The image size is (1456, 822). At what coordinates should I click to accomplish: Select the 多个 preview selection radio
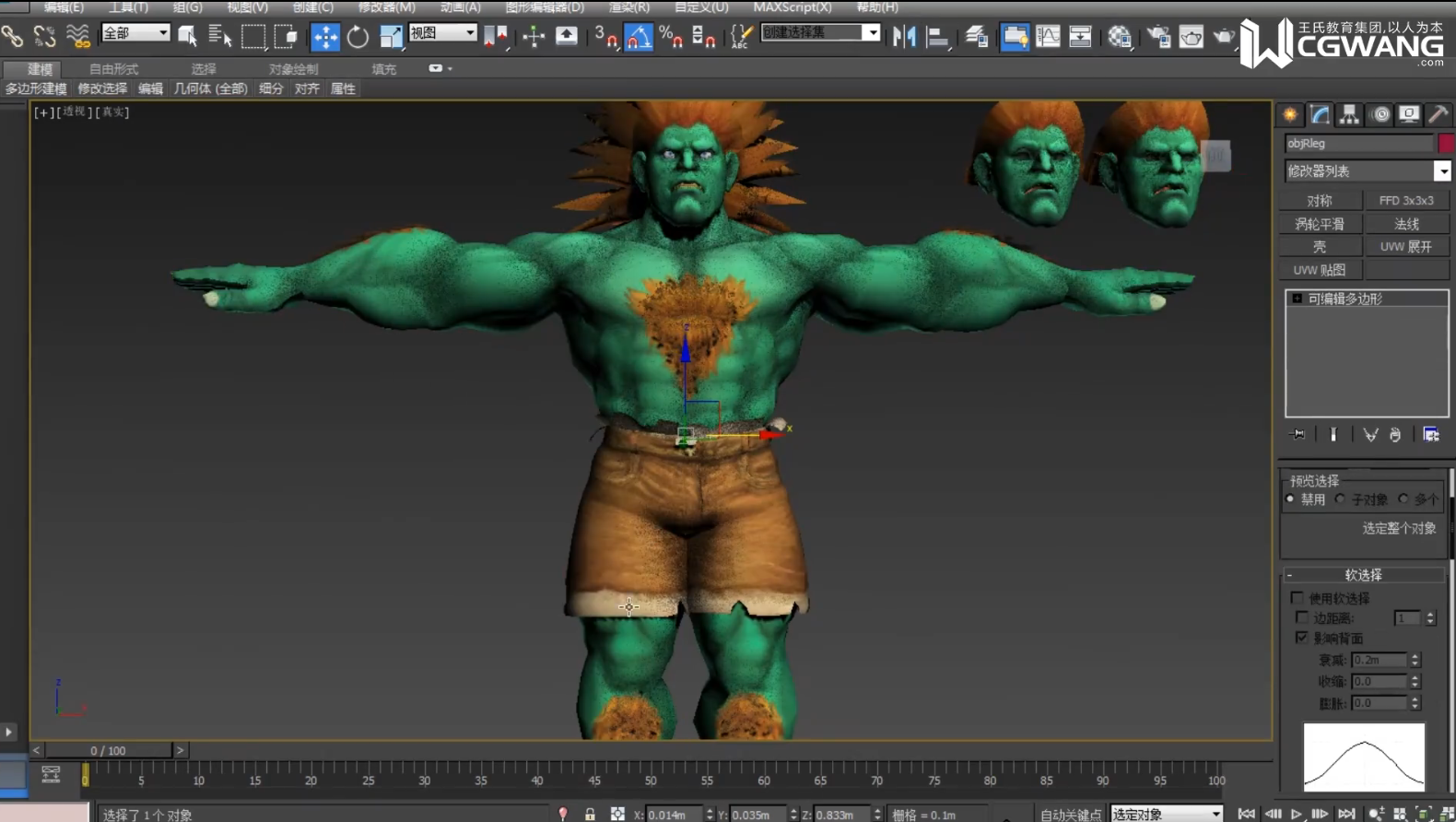(x=1403, y=499)
